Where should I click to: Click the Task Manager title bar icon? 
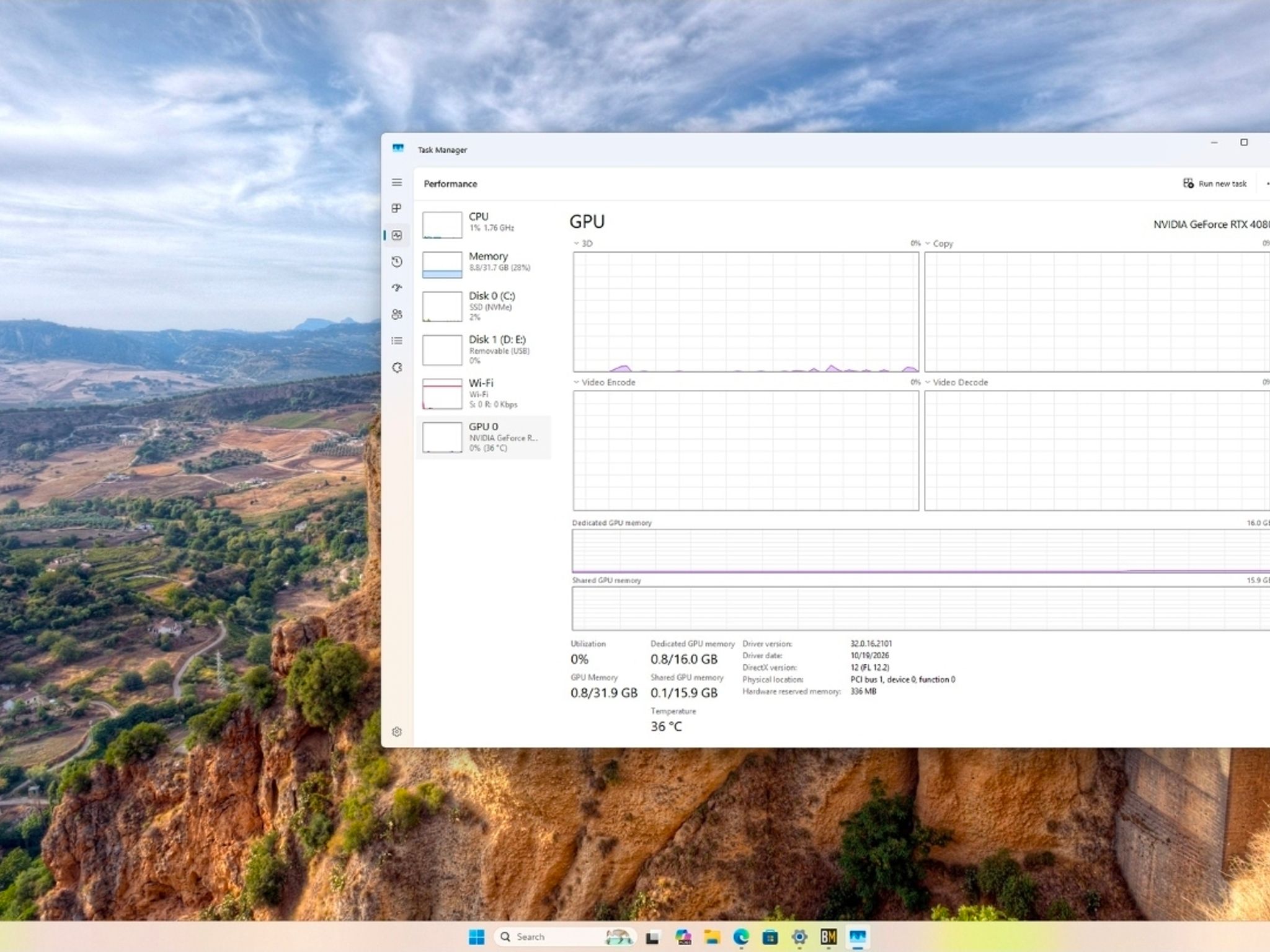398,149
